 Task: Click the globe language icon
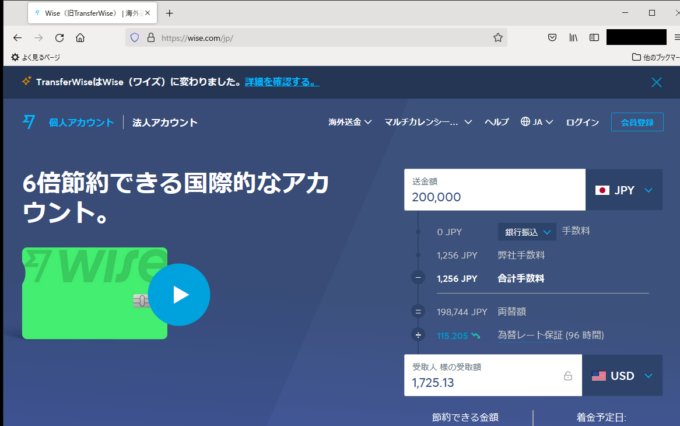click(x=525, y=122)
